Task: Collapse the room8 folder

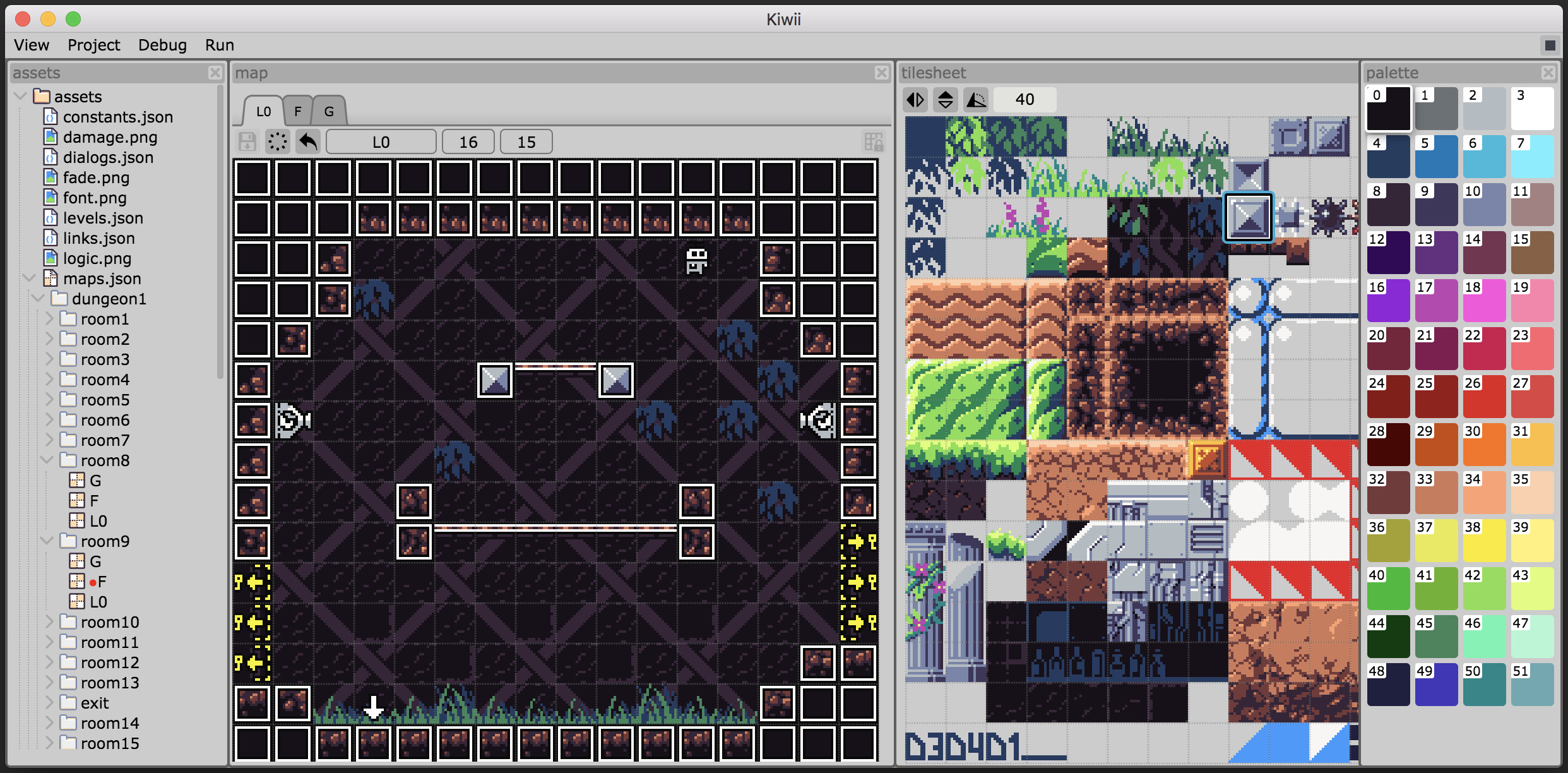Action: (47, 460)
